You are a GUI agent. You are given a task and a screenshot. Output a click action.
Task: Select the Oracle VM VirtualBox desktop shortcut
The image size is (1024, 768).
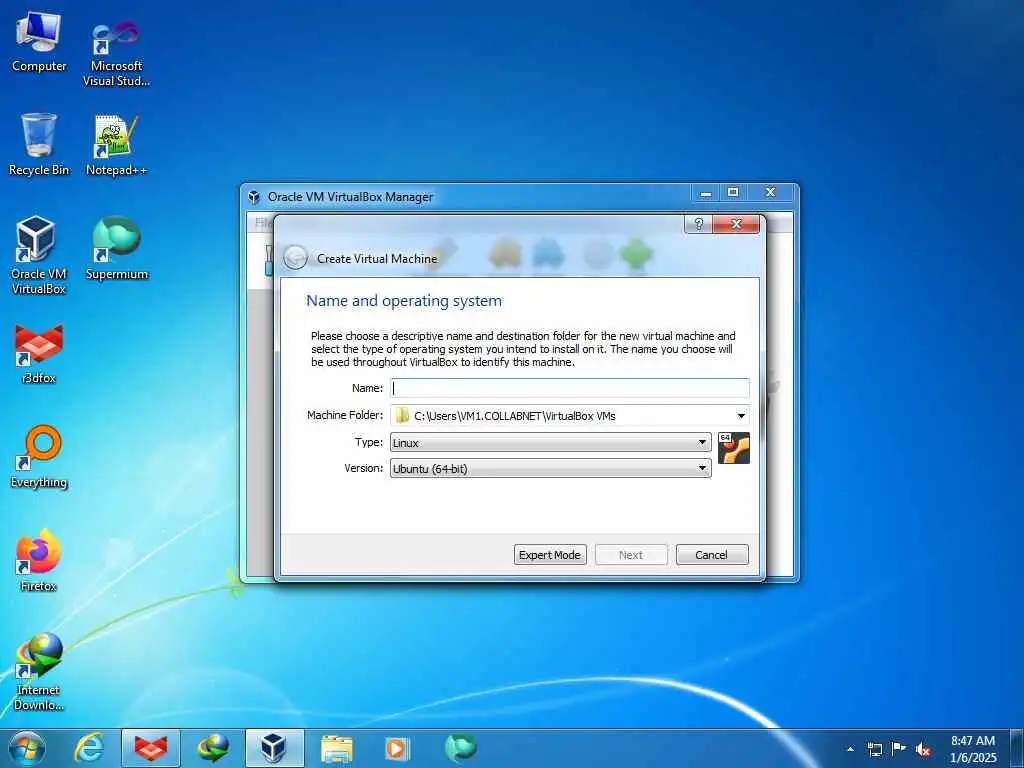click(x=39, y=255)
